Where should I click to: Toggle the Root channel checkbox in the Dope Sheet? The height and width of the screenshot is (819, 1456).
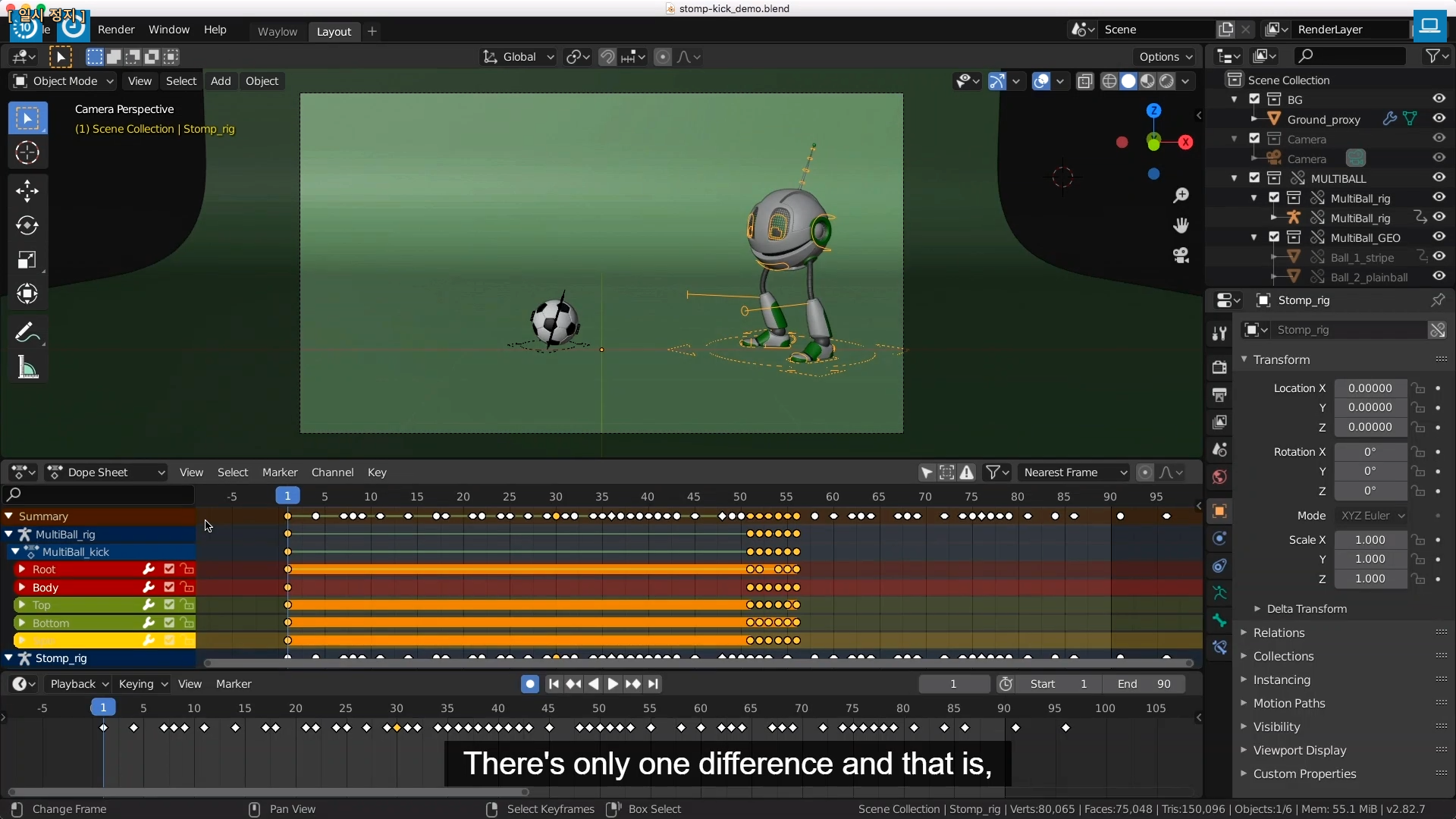click(x=169, y=569)
